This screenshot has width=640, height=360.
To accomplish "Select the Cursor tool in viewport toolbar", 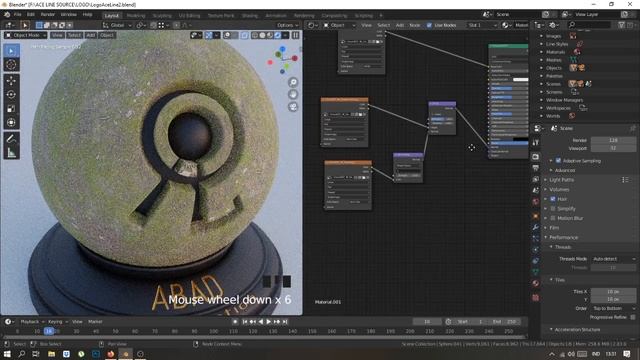I will (11, 64).
